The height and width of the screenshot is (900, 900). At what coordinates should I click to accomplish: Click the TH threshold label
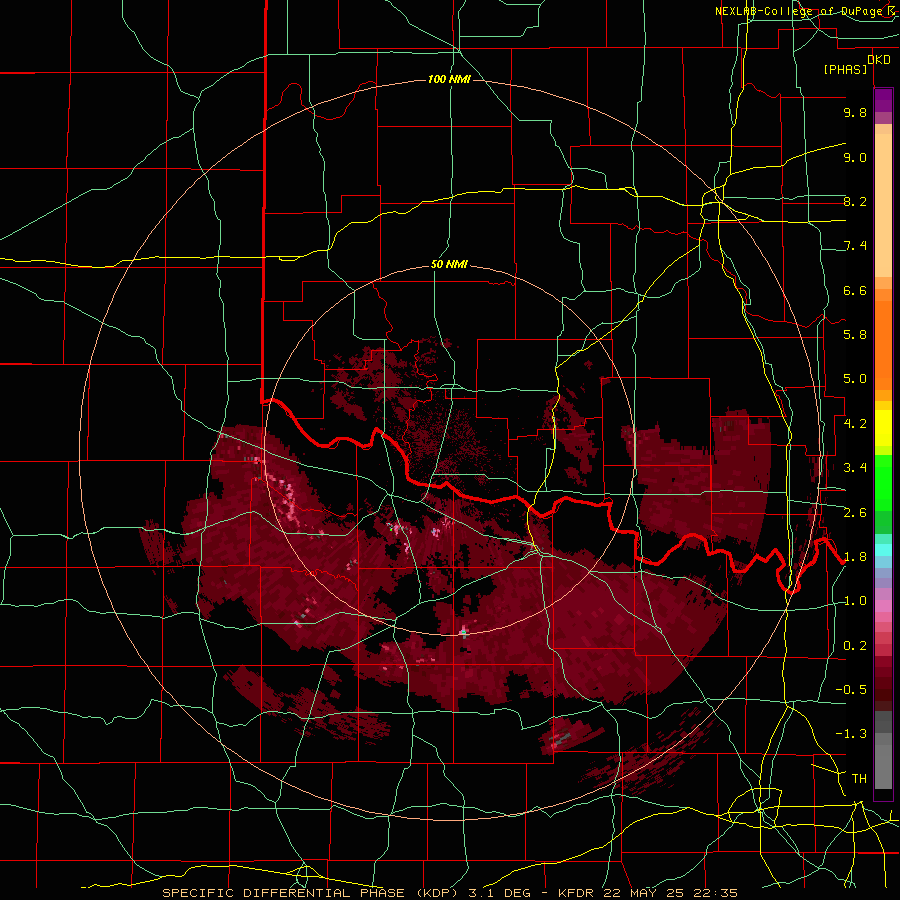(x=859, y=779)
